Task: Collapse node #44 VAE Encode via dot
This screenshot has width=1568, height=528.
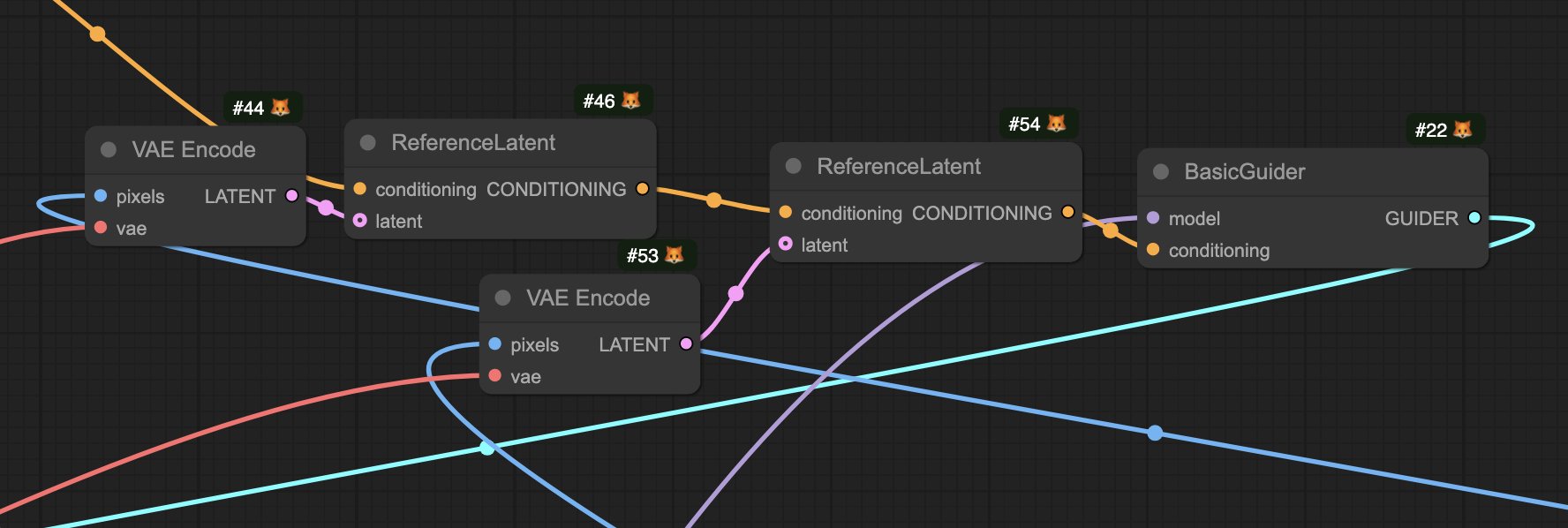Action: [109, 150]
